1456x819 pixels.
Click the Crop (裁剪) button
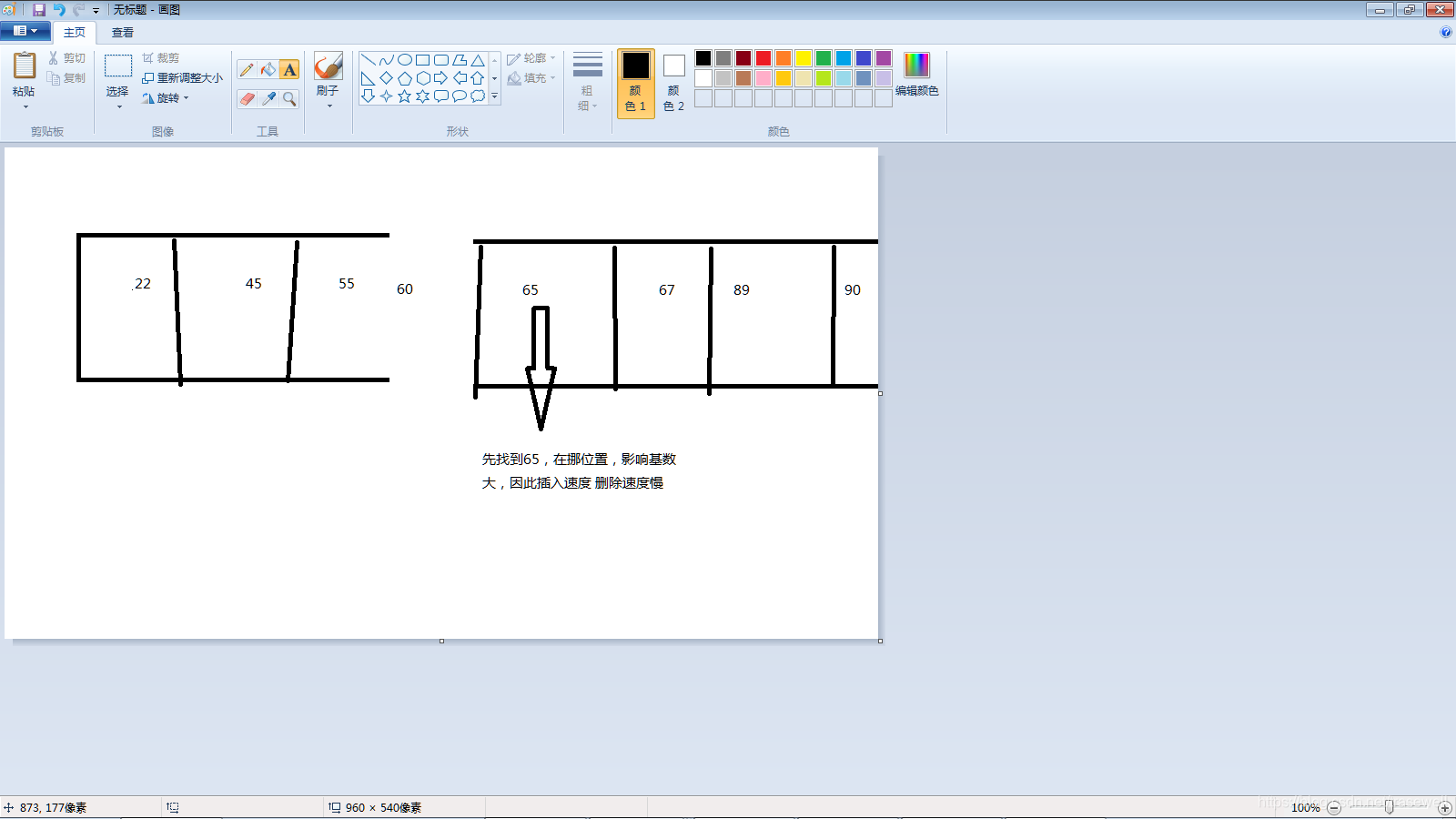click(161, 58)
